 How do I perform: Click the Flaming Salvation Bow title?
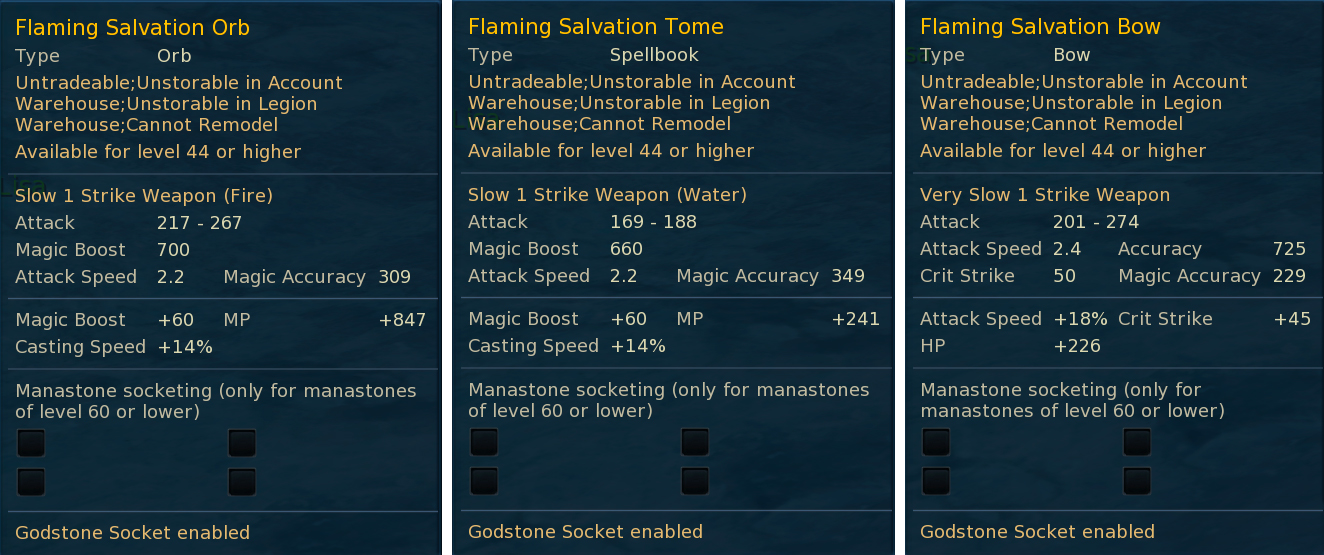click(1040, 26)
